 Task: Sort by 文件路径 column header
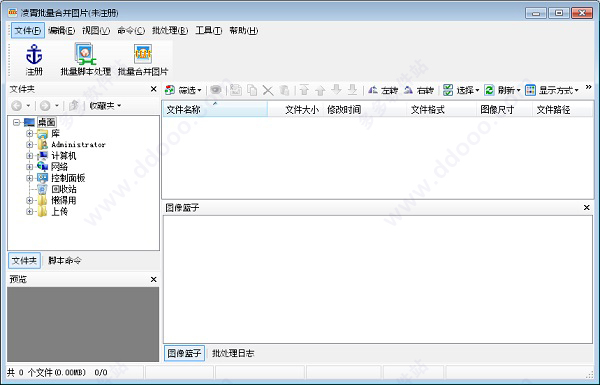pyautogui.click(x=562, y=110)
